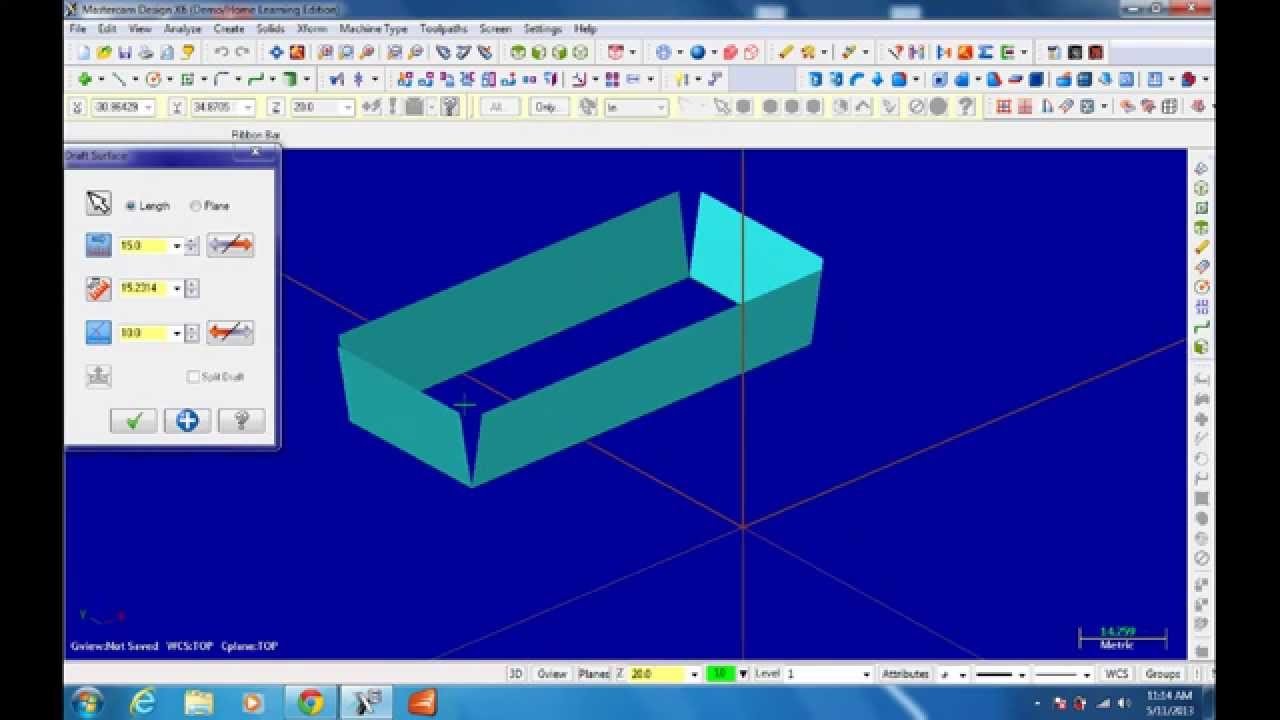Viewport: 1280px width, 720px height.
Task: Click the green system color swatch
Action: 720,674
